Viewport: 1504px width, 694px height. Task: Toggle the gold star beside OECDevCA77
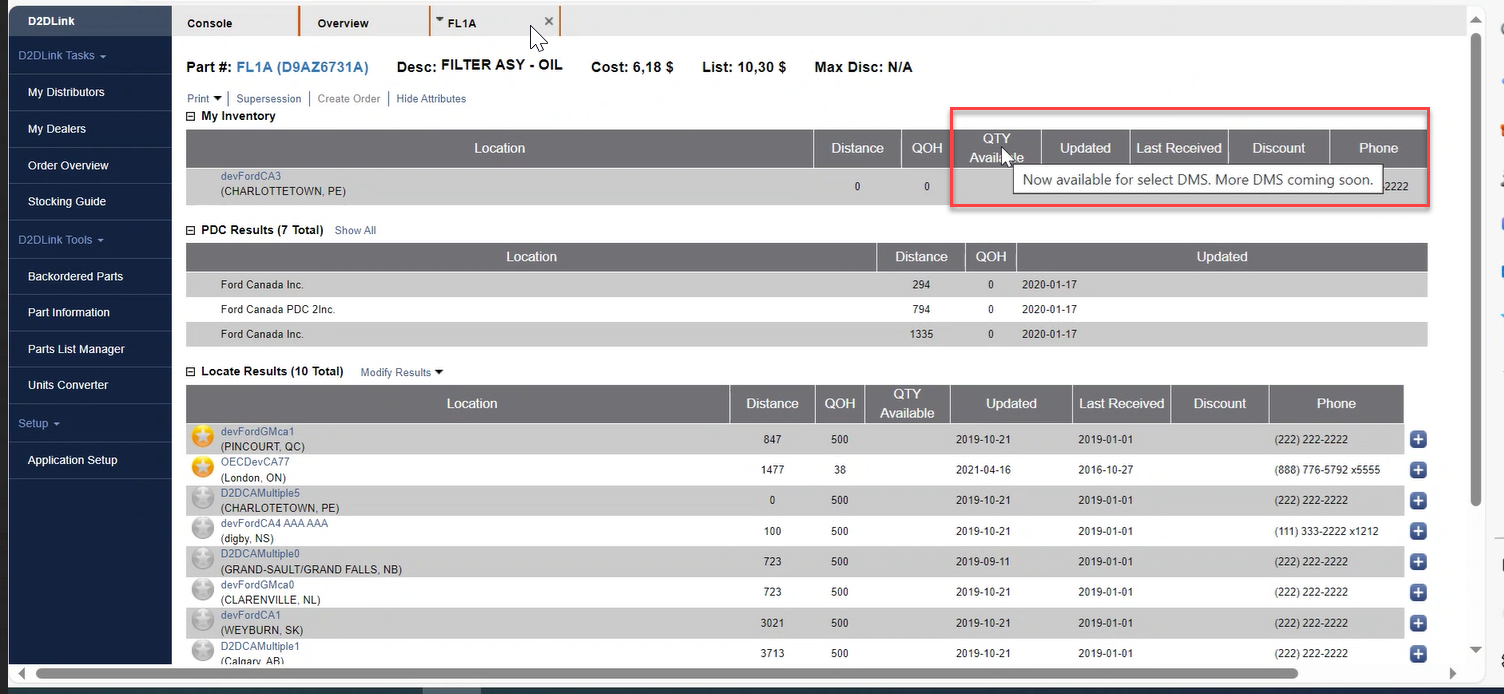[x=203, y=467]
